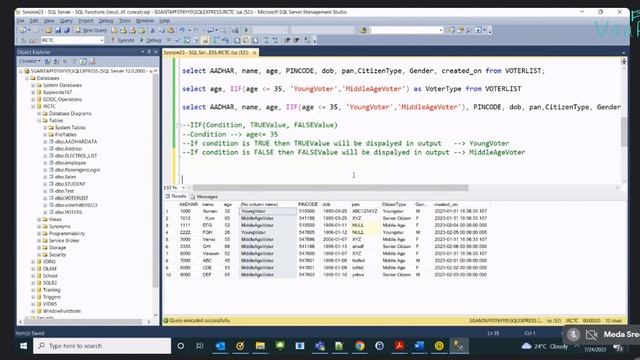
Task: Open File Explorer from taskbar
Action: [260, 346]
